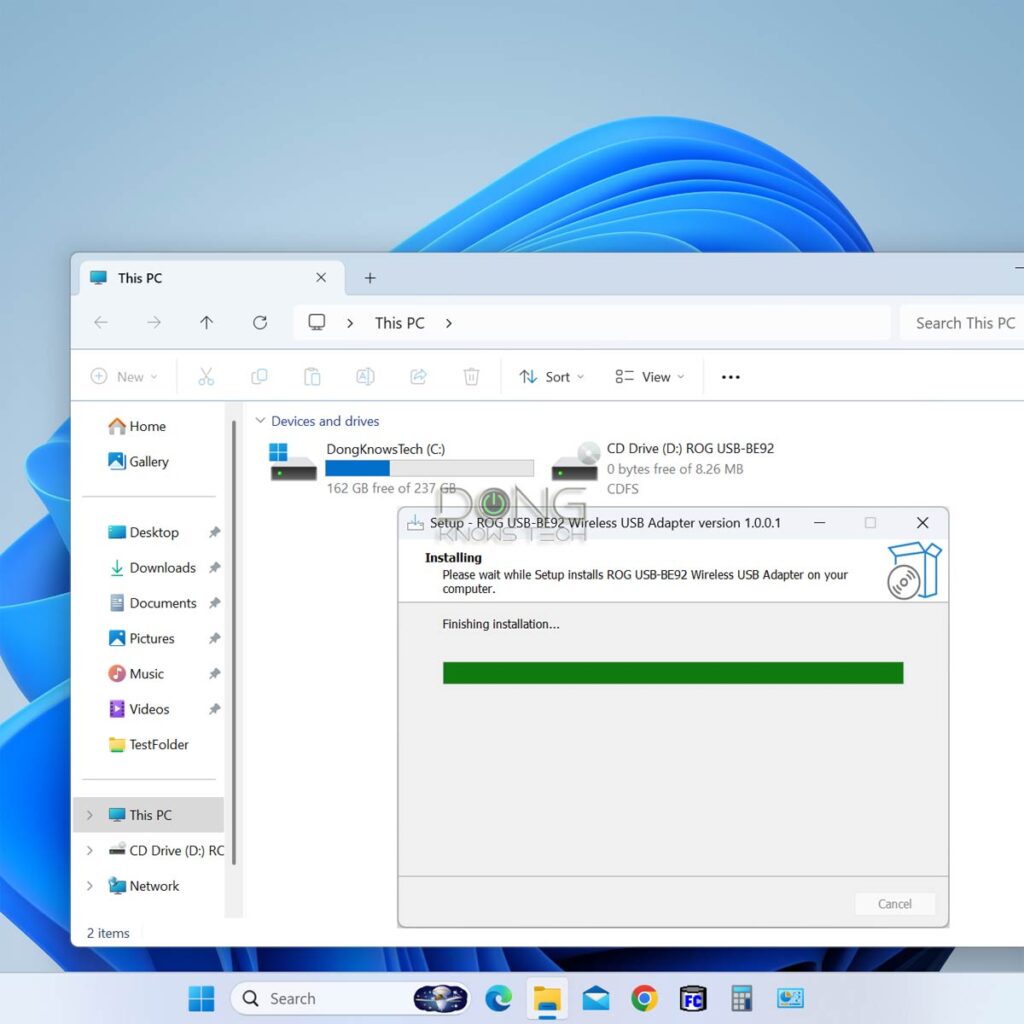The height and width of the screenshot is (1024, 1024).
Task: Expand the This PC tree node
Action: click(x=89, y=815)
